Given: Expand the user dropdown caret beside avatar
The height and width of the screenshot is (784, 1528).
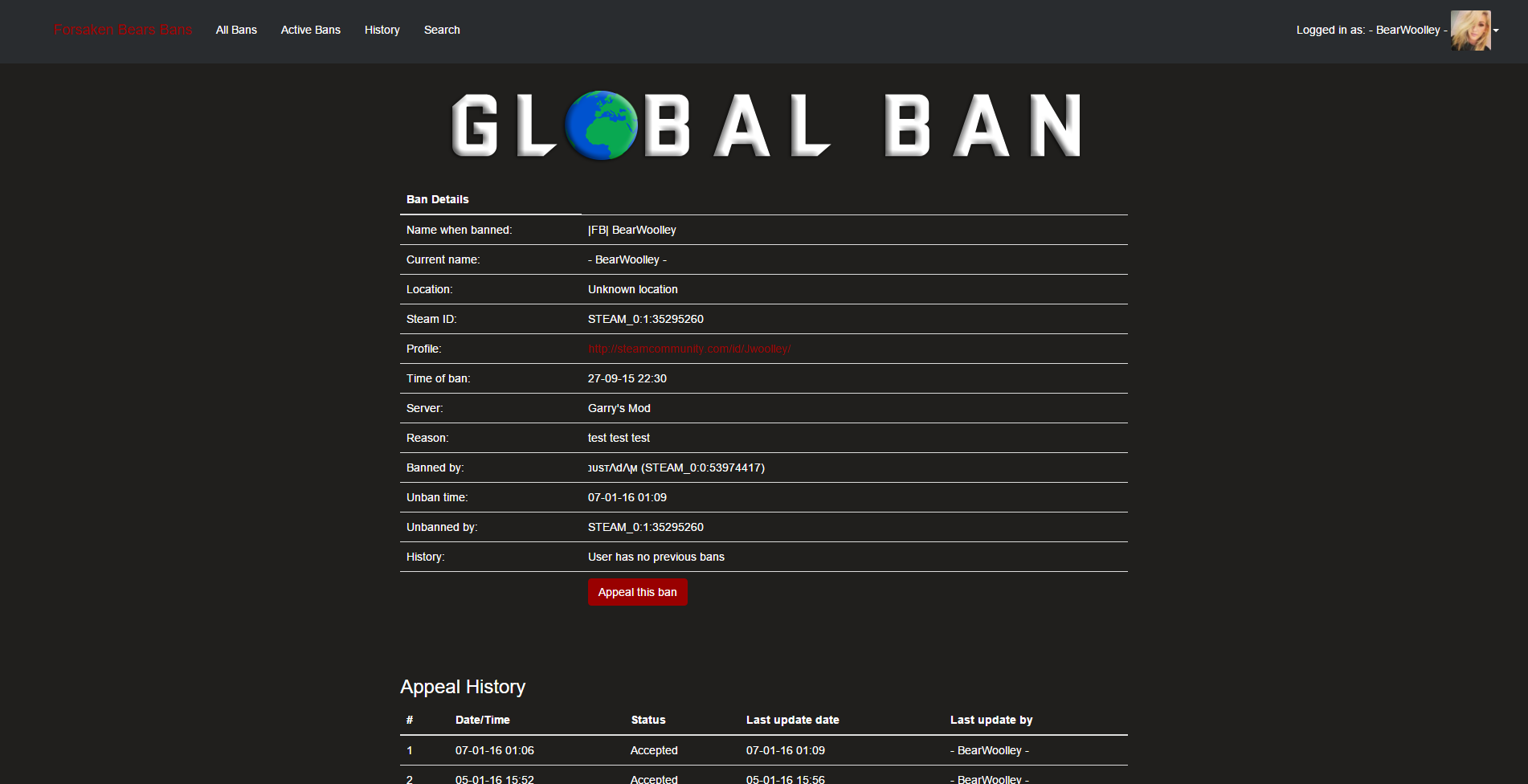Looking at the screenshot, I should pos(1496,31).
